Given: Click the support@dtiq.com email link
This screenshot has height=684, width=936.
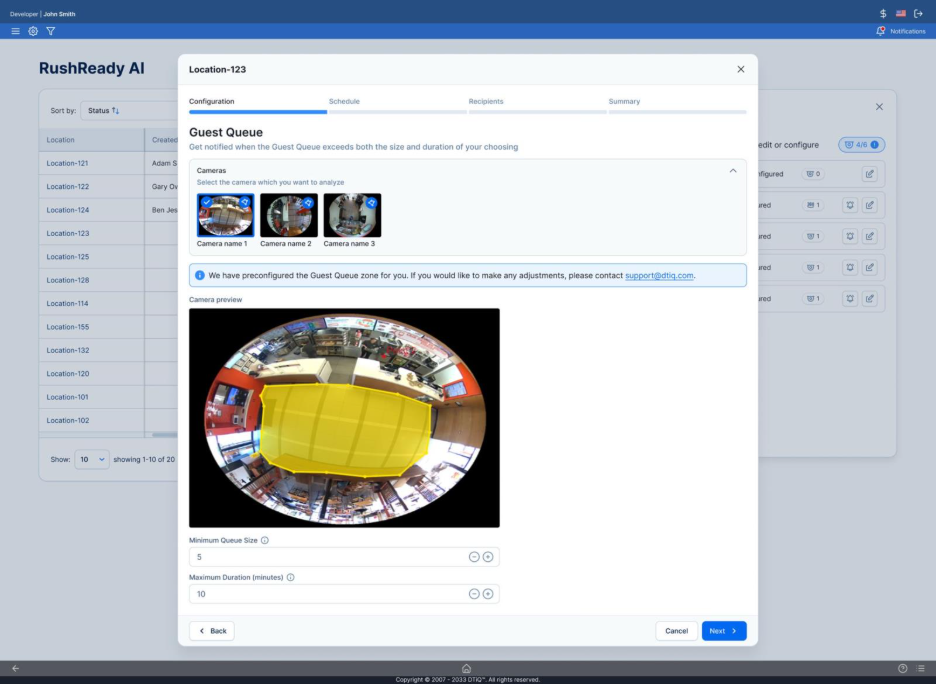Looking at the screenshot, I should [659, 275].
